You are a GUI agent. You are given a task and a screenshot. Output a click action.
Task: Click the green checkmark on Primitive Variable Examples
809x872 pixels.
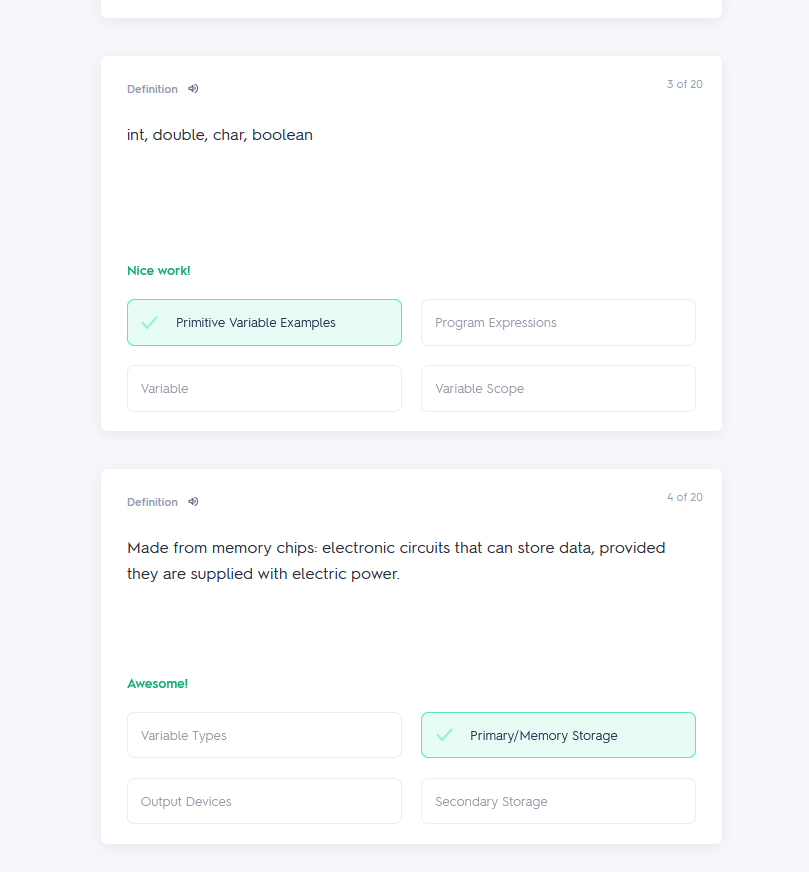(150, 323)
